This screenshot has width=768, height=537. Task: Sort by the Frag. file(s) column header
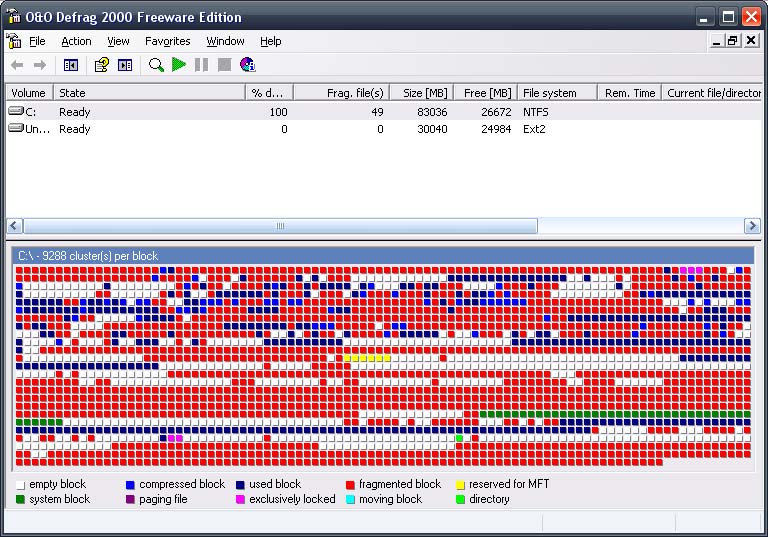[341, 93]
